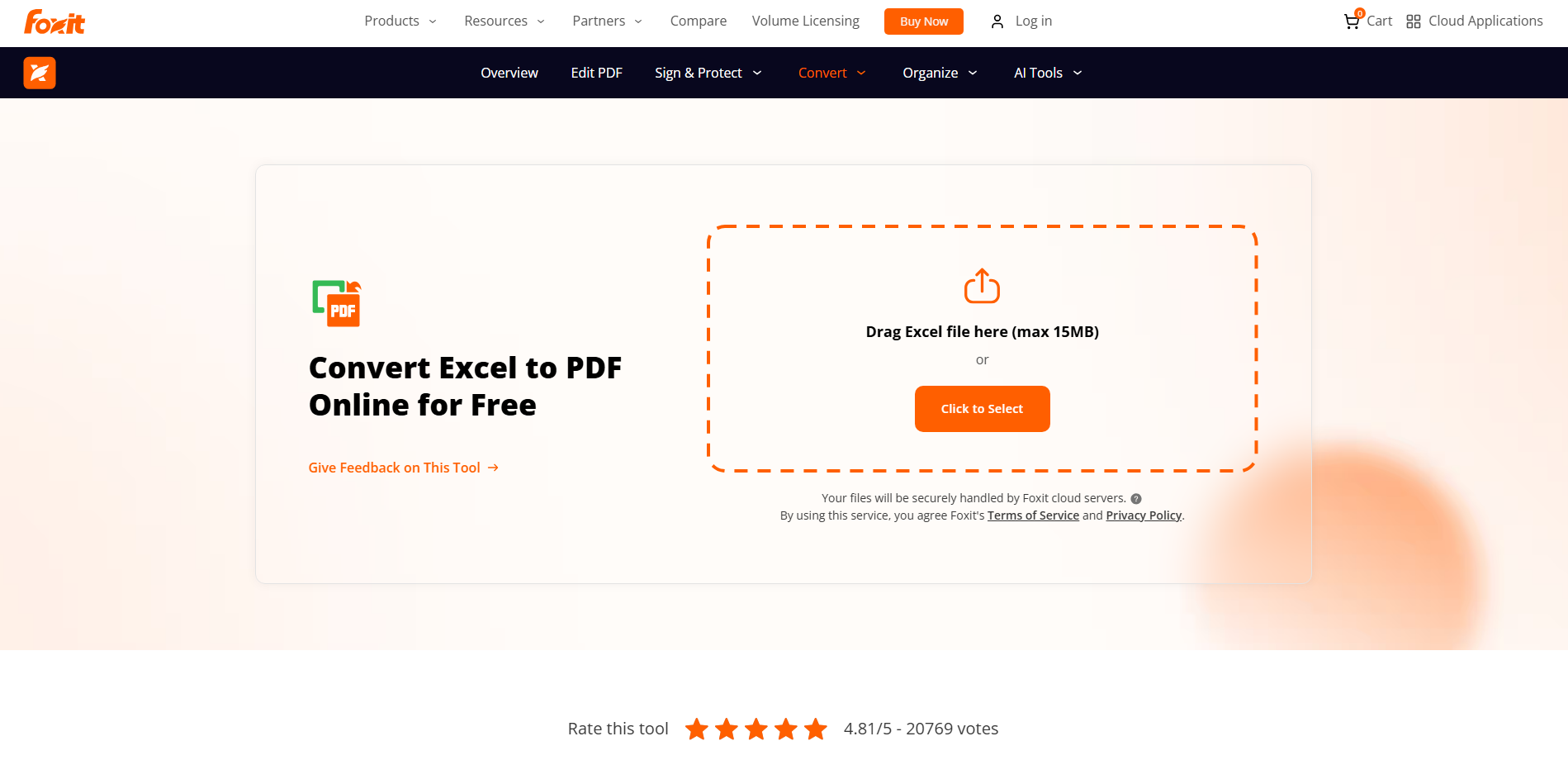Rate the tool one star

pos(697,729)
